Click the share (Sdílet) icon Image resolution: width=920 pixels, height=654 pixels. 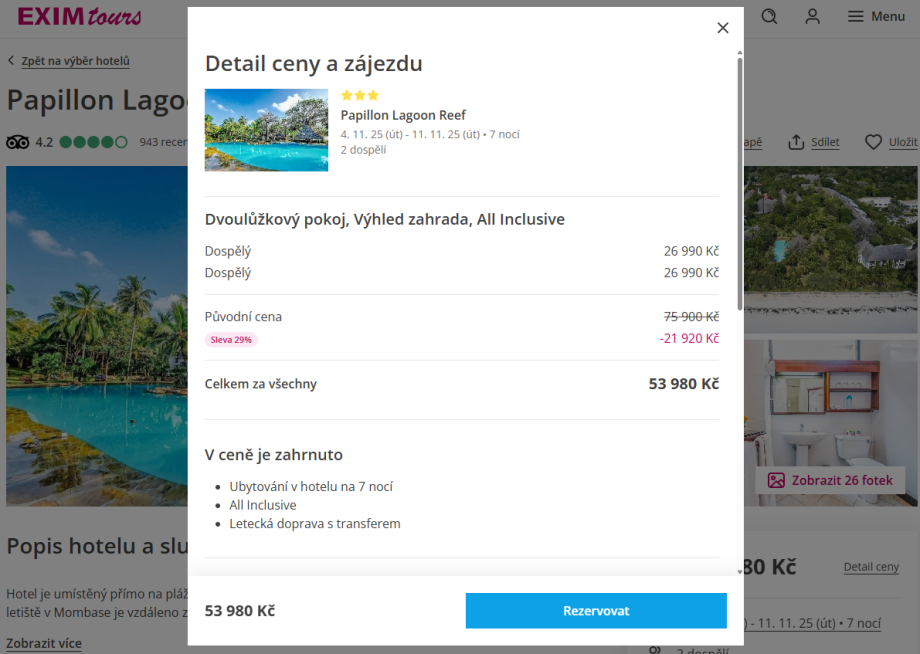(x=797, y=142)
